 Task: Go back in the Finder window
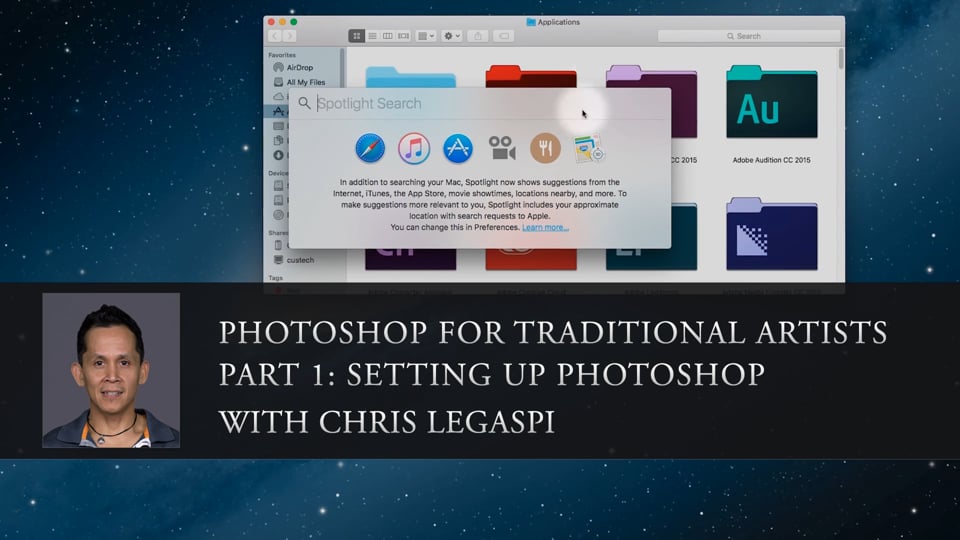(x=275, y=36)
